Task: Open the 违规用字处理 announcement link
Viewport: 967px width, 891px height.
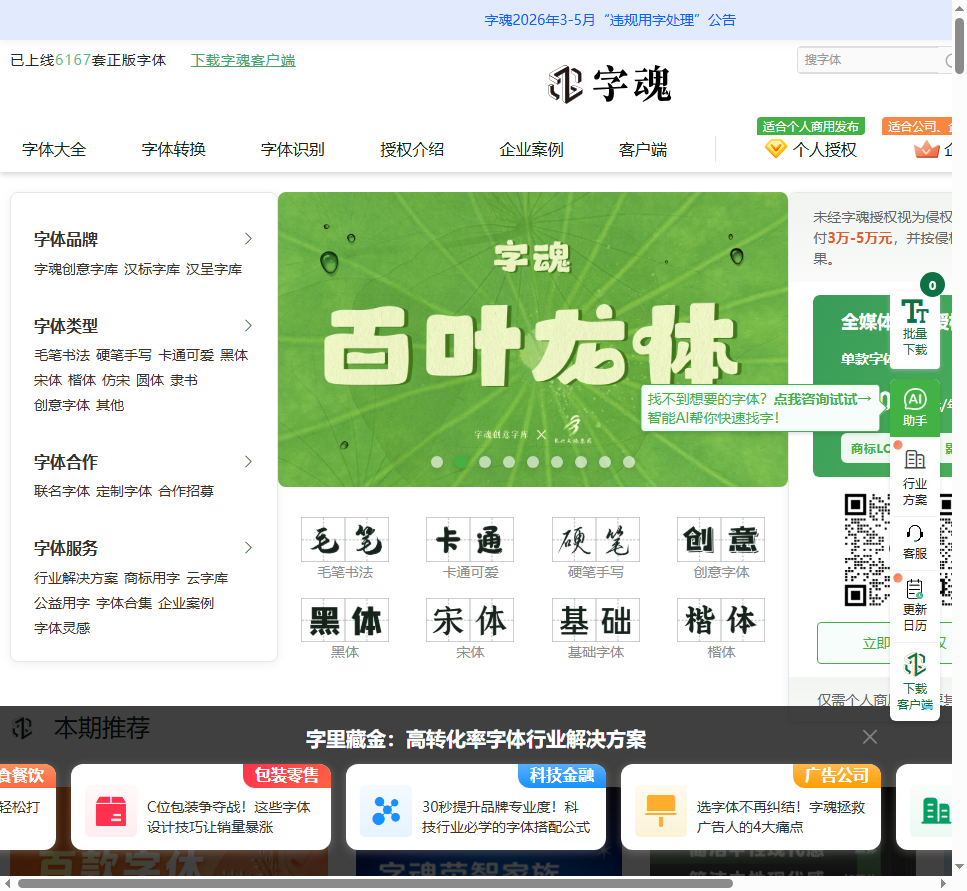Action: [x=610, y=20]
